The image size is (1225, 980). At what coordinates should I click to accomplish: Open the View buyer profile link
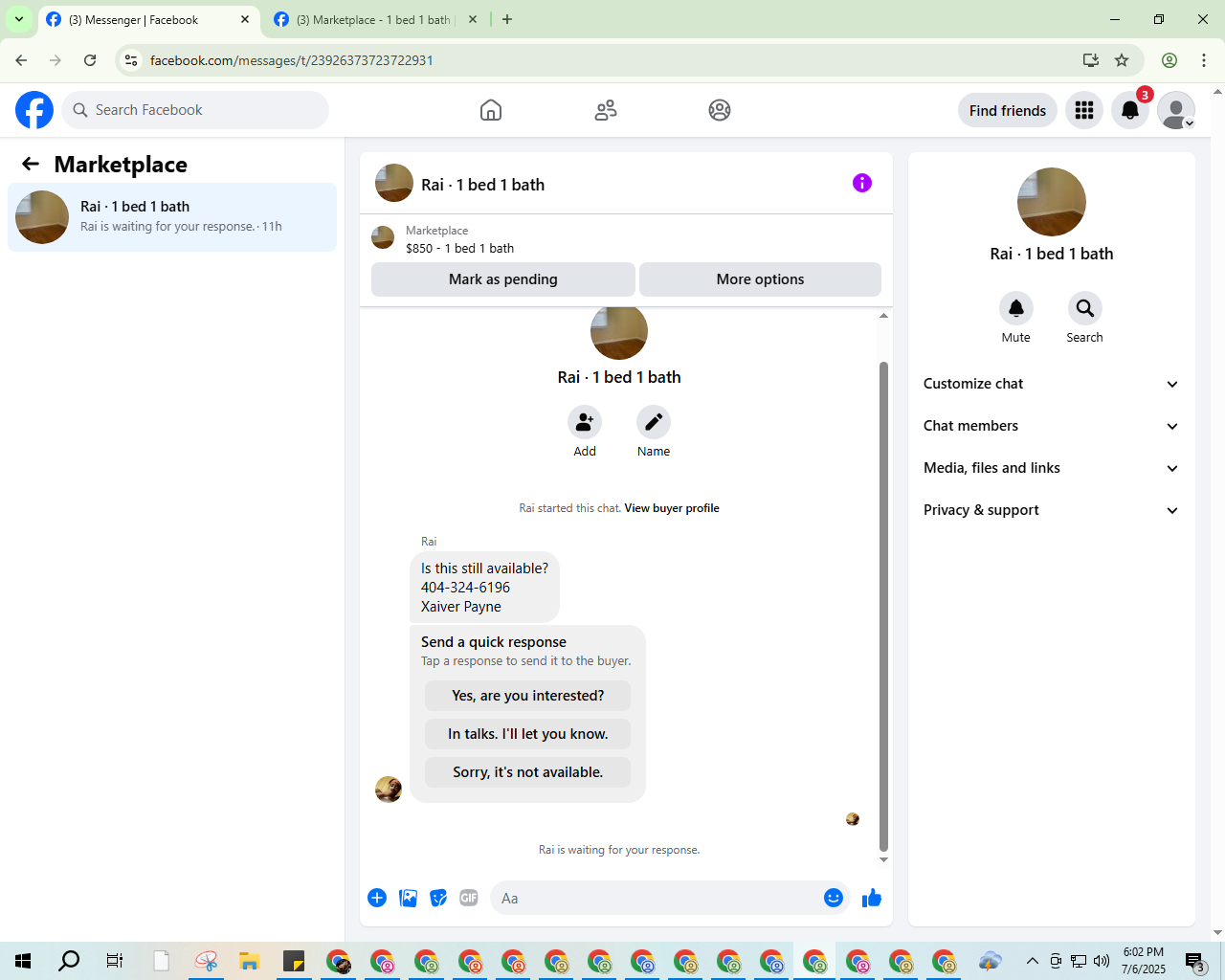point(672,508)
